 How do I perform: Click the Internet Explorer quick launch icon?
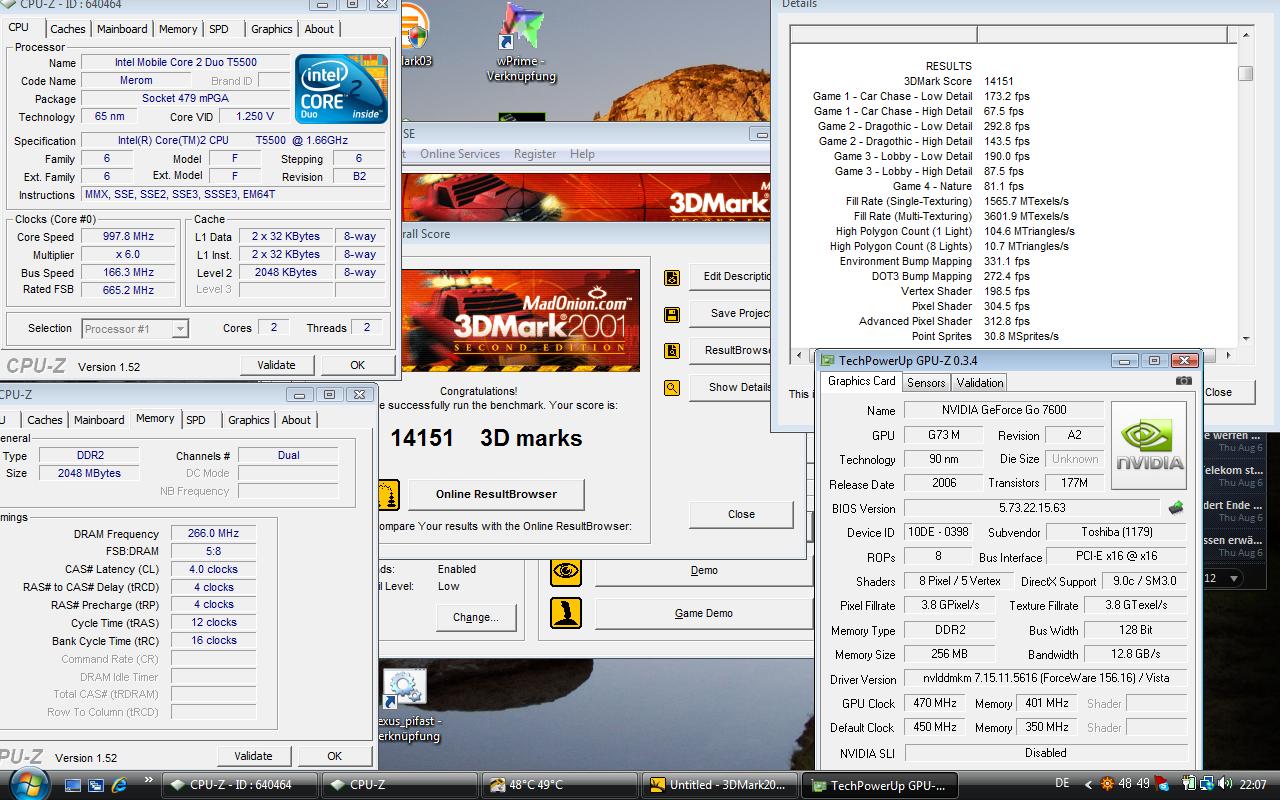(119, 785)
